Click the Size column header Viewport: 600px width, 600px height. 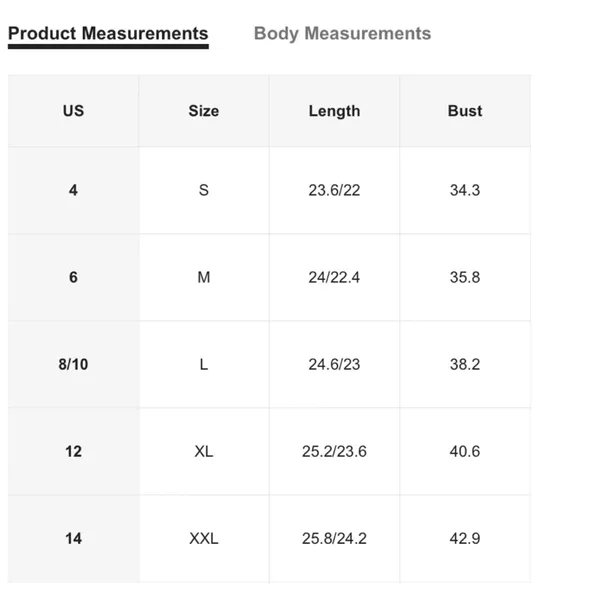coord(204,111)
